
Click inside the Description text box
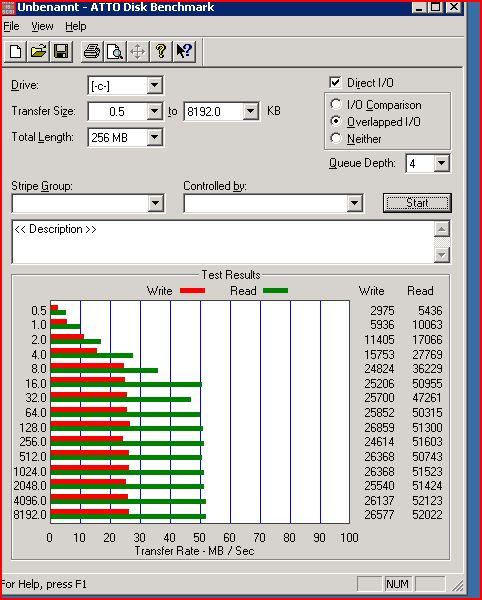click(x=223, y=242)
